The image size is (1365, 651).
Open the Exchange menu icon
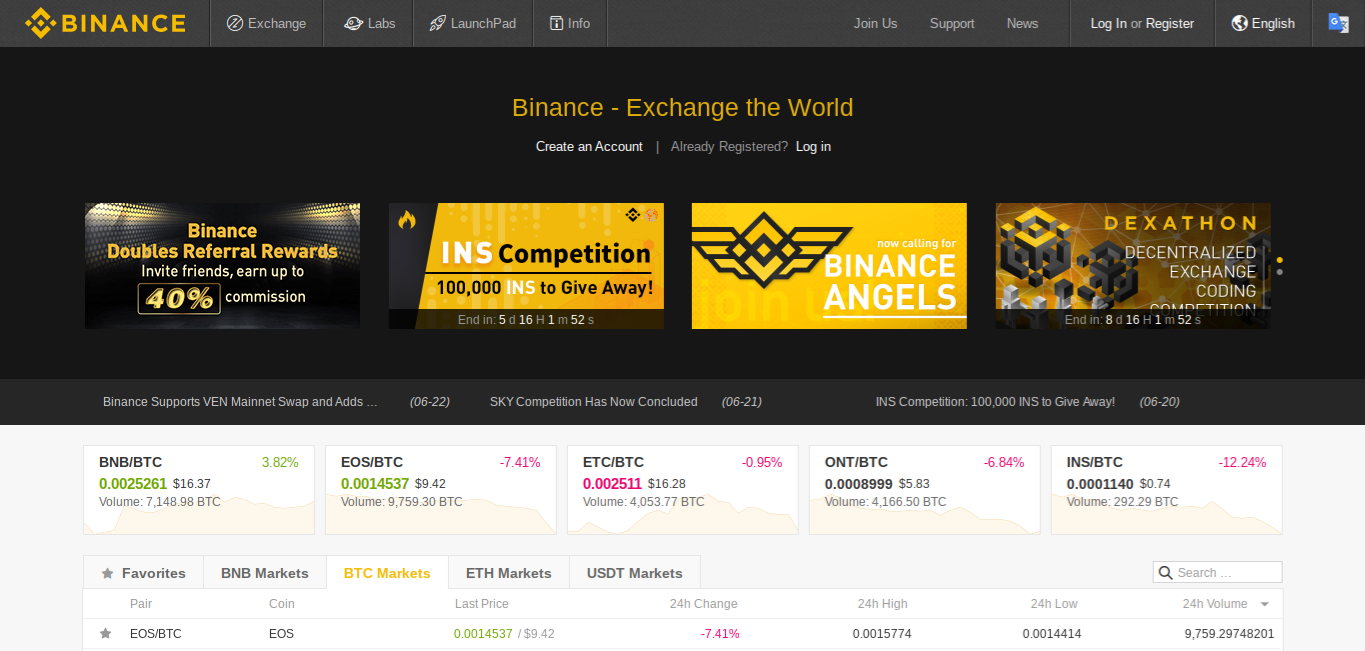pyautogui.click(x=235, y=23)
